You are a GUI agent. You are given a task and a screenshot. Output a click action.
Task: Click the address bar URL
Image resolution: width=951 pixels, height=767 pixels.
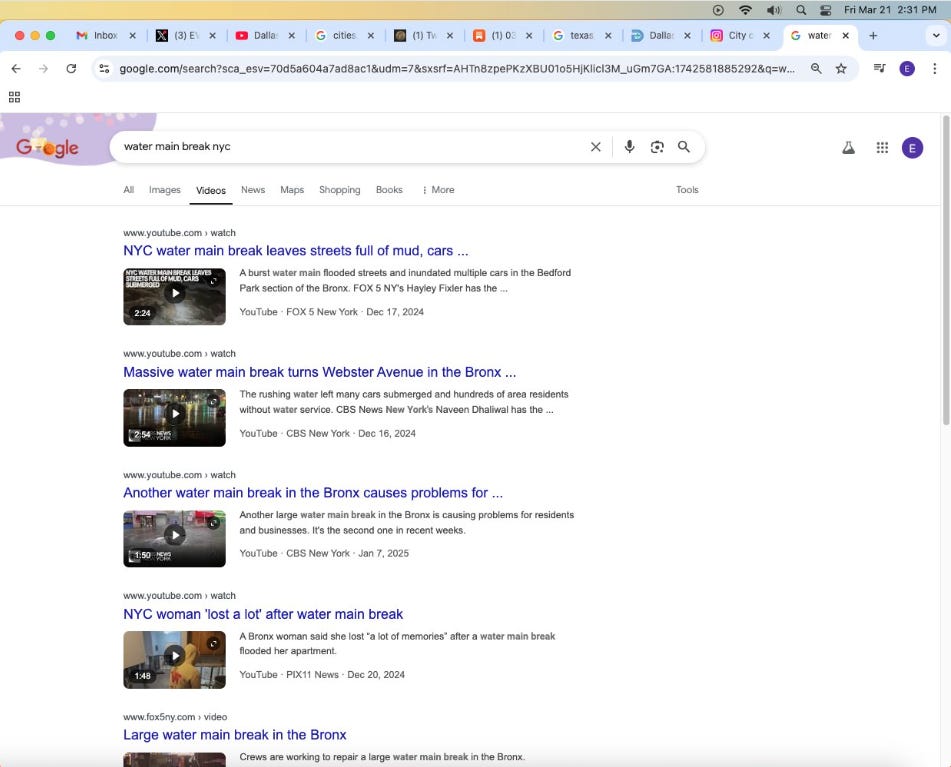click(457, 69)
